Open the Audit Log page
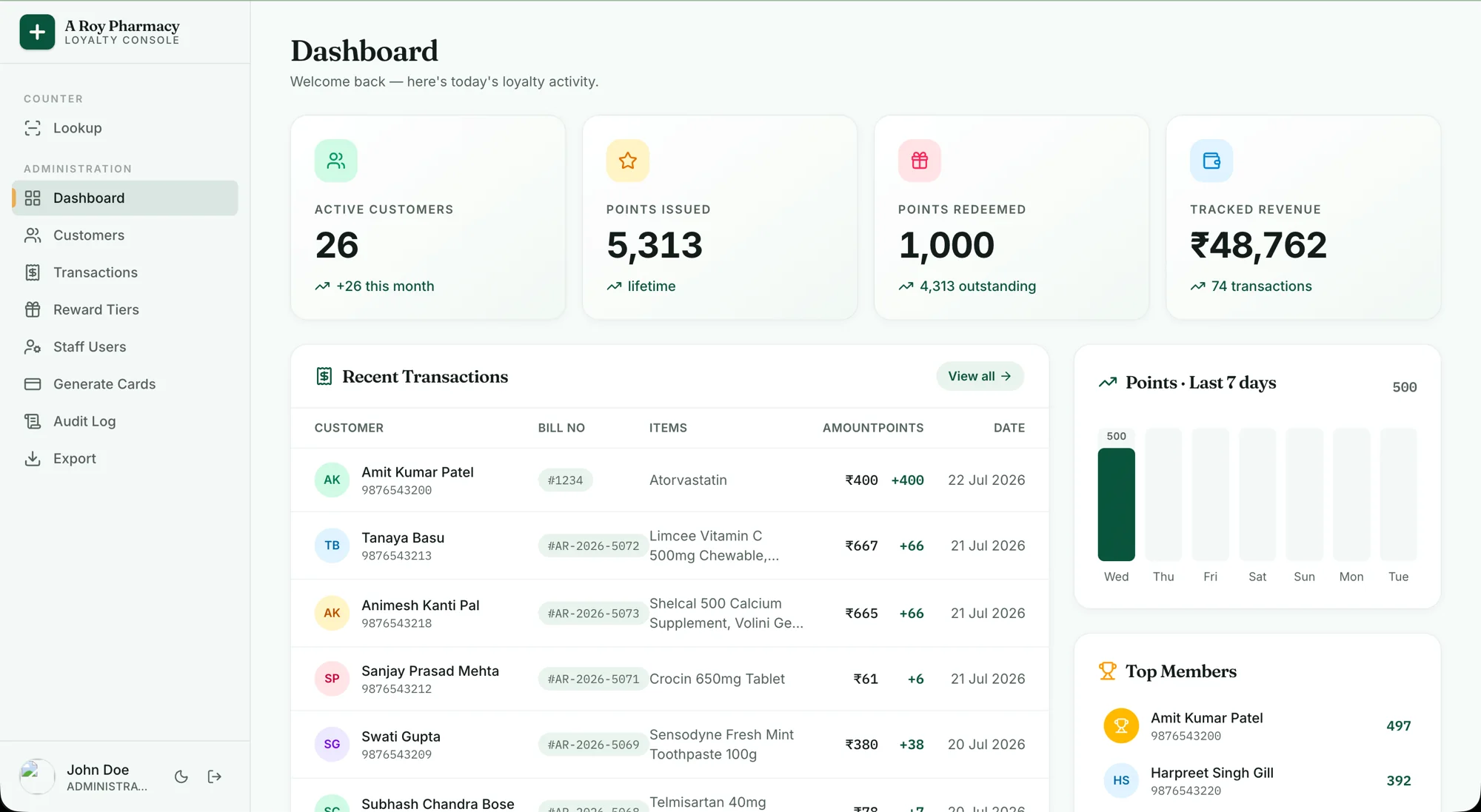This screenshot has width=1481, height=812. [124, 421]
